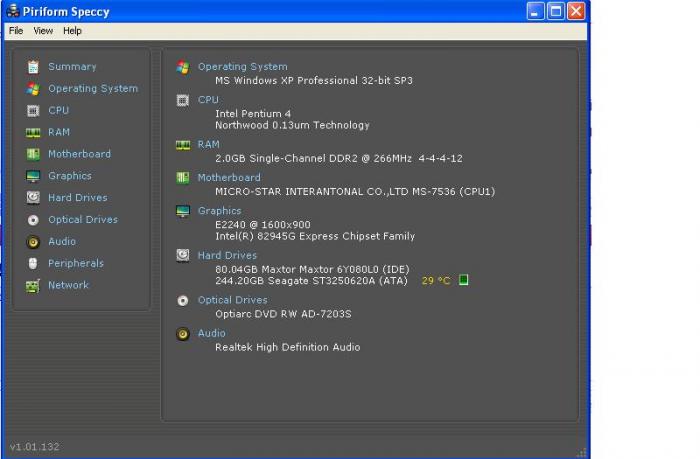Click the '2.0GB Single-Channel DDR2' RAM line

339,159
